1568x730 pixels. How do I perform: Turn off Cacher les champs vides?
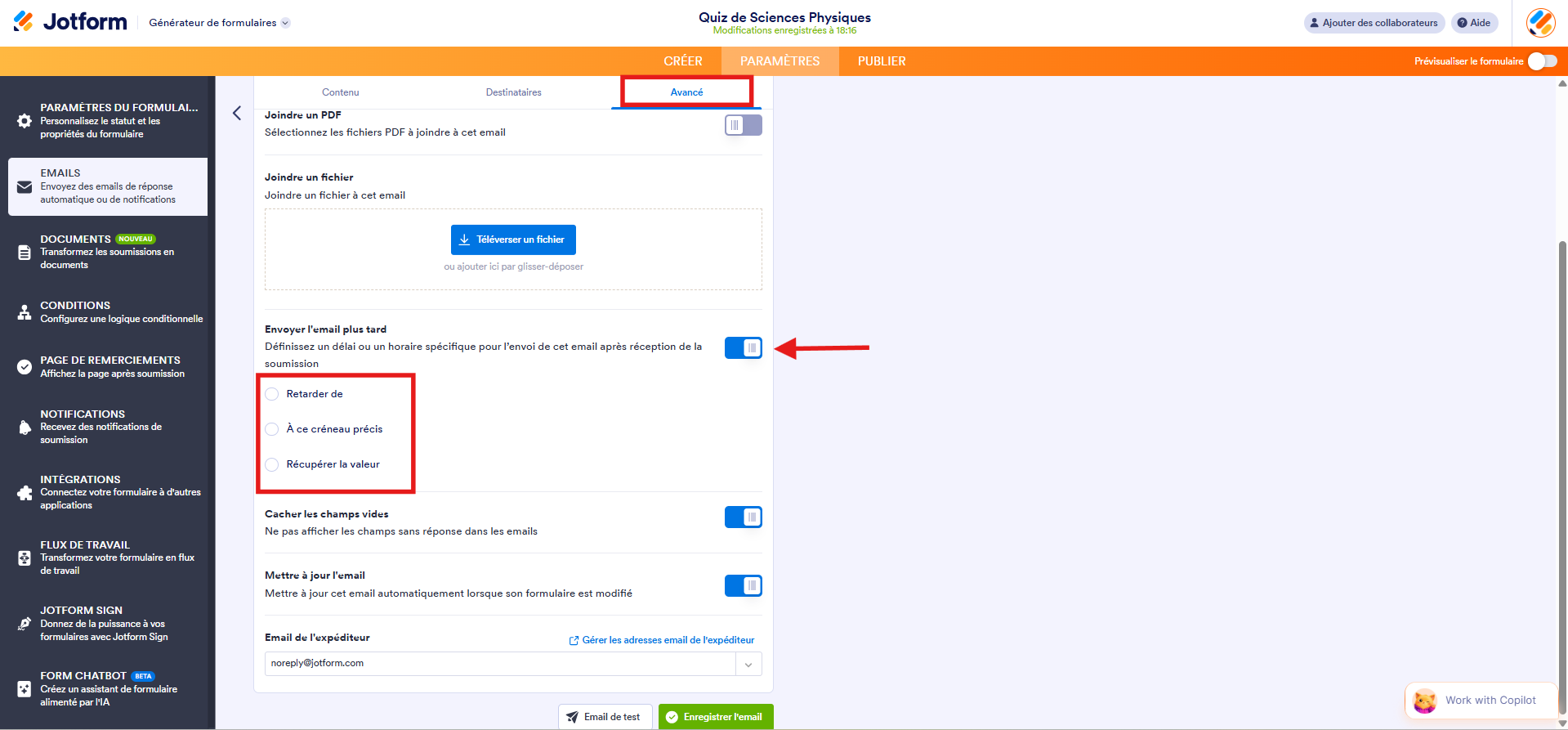coord(744,517)
